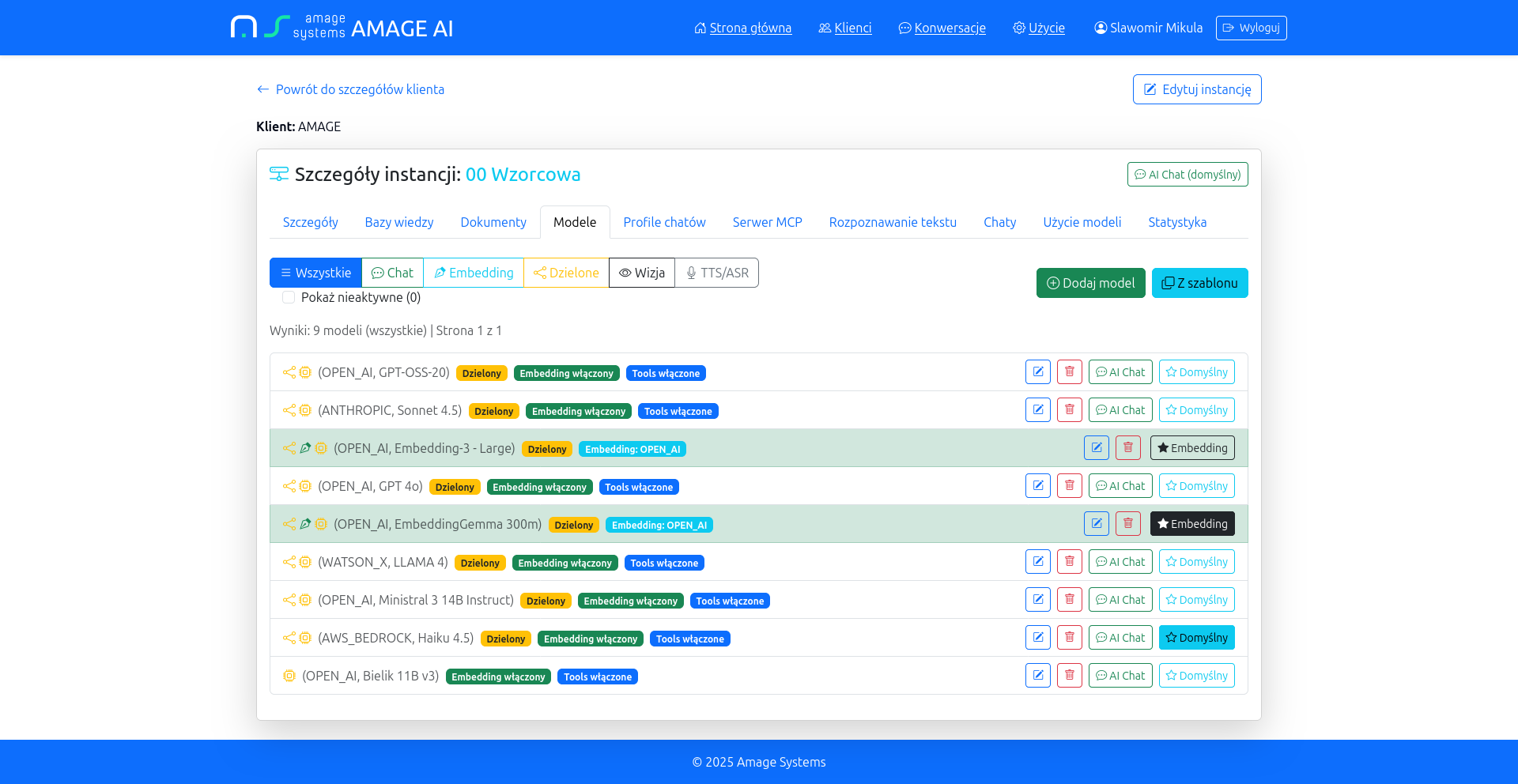The image size is (1518, 784).
Task: Open the Serwer MCP tab
Action: (x=767, y=222)
